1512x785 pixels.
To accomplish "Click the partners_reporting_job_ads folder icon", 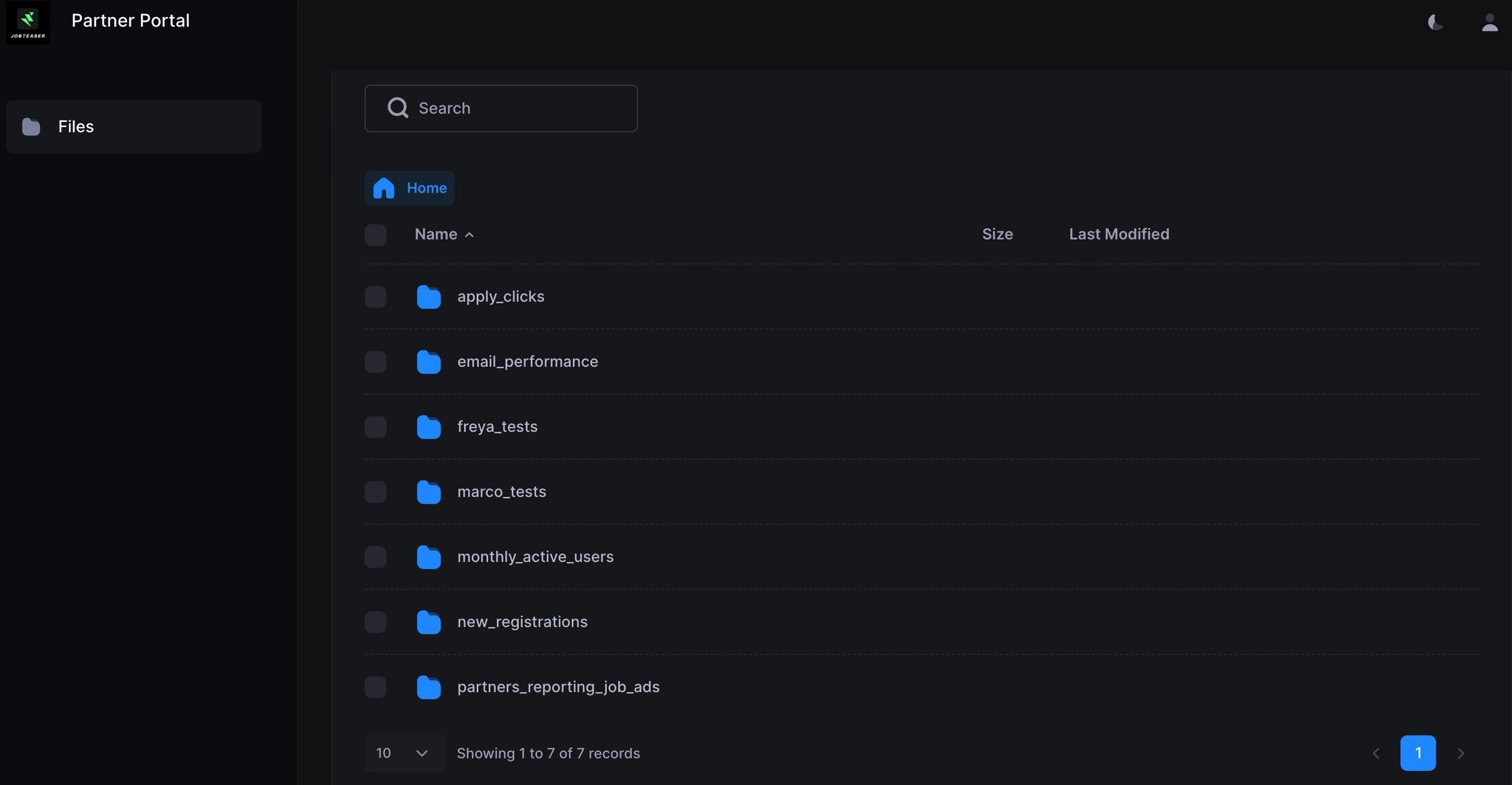I will 428,687.
